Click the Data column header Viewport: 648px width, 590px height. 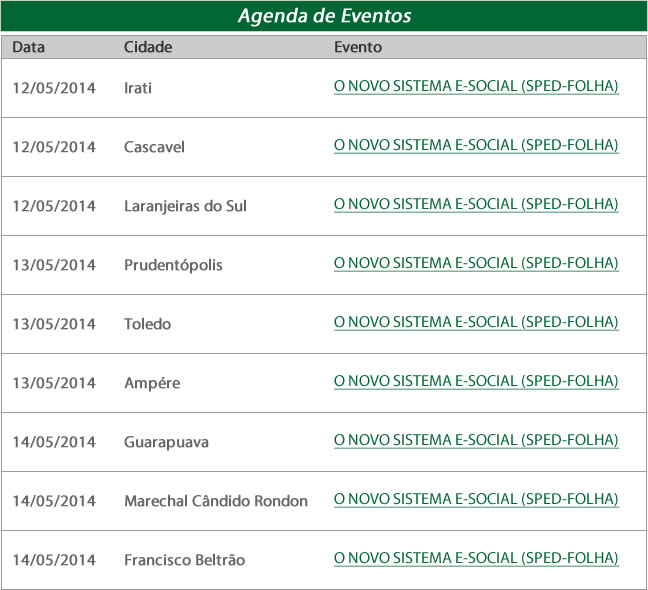[29, 47]
